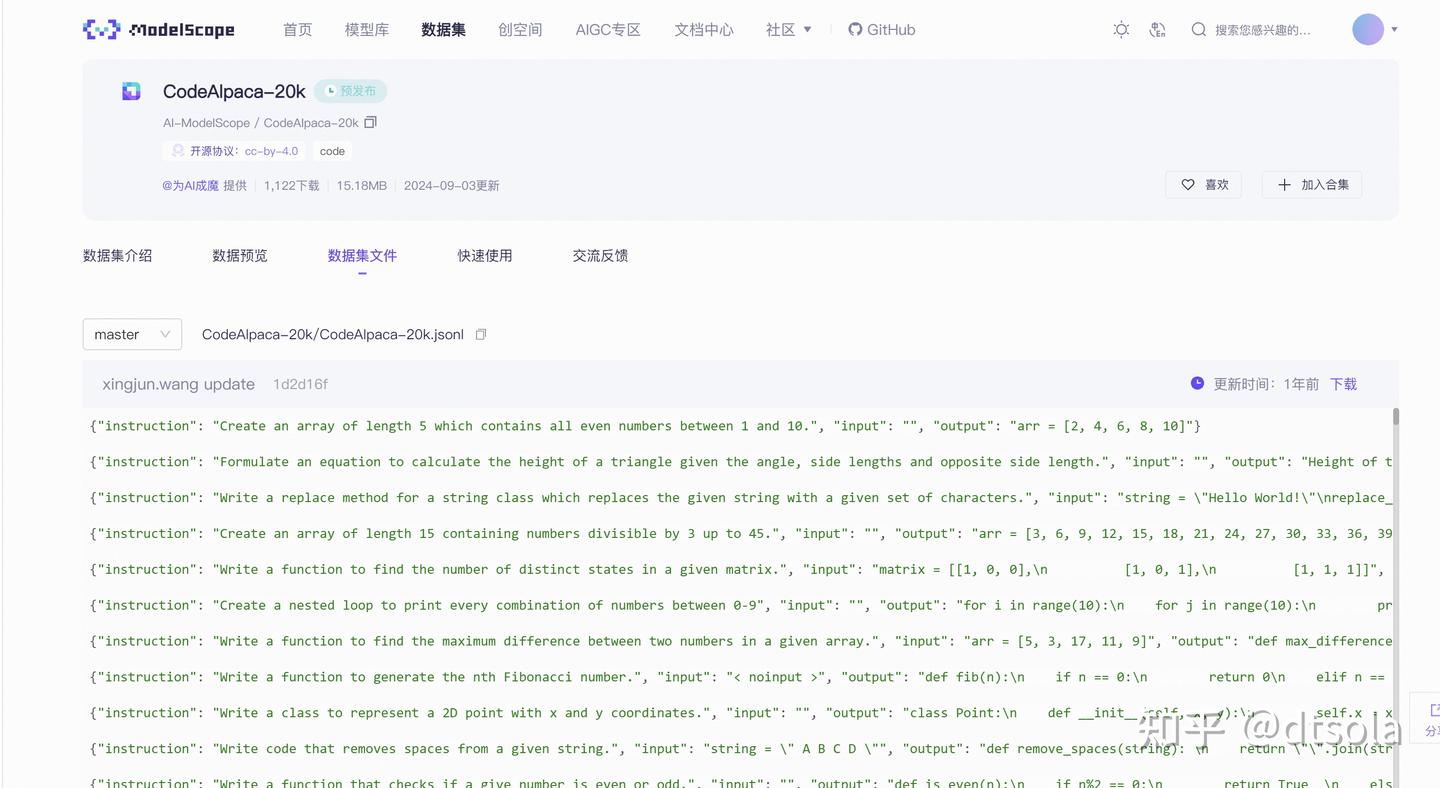1440x788 pixels.
Task: Click the 加入合集 button
Action: point(1312,184)
